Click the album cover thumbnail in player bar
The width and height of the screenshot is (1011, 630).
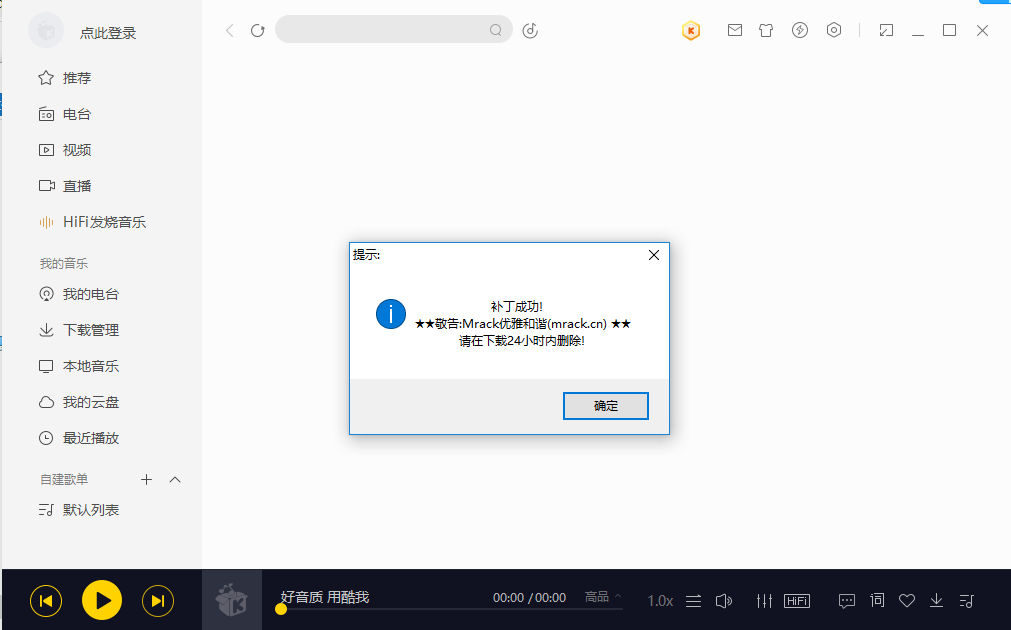(232, 600)
